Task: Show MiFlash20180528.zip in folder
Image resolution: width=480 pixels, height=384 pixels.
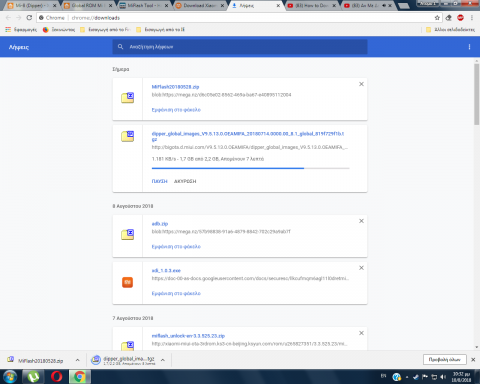Action: pos(176,110)
